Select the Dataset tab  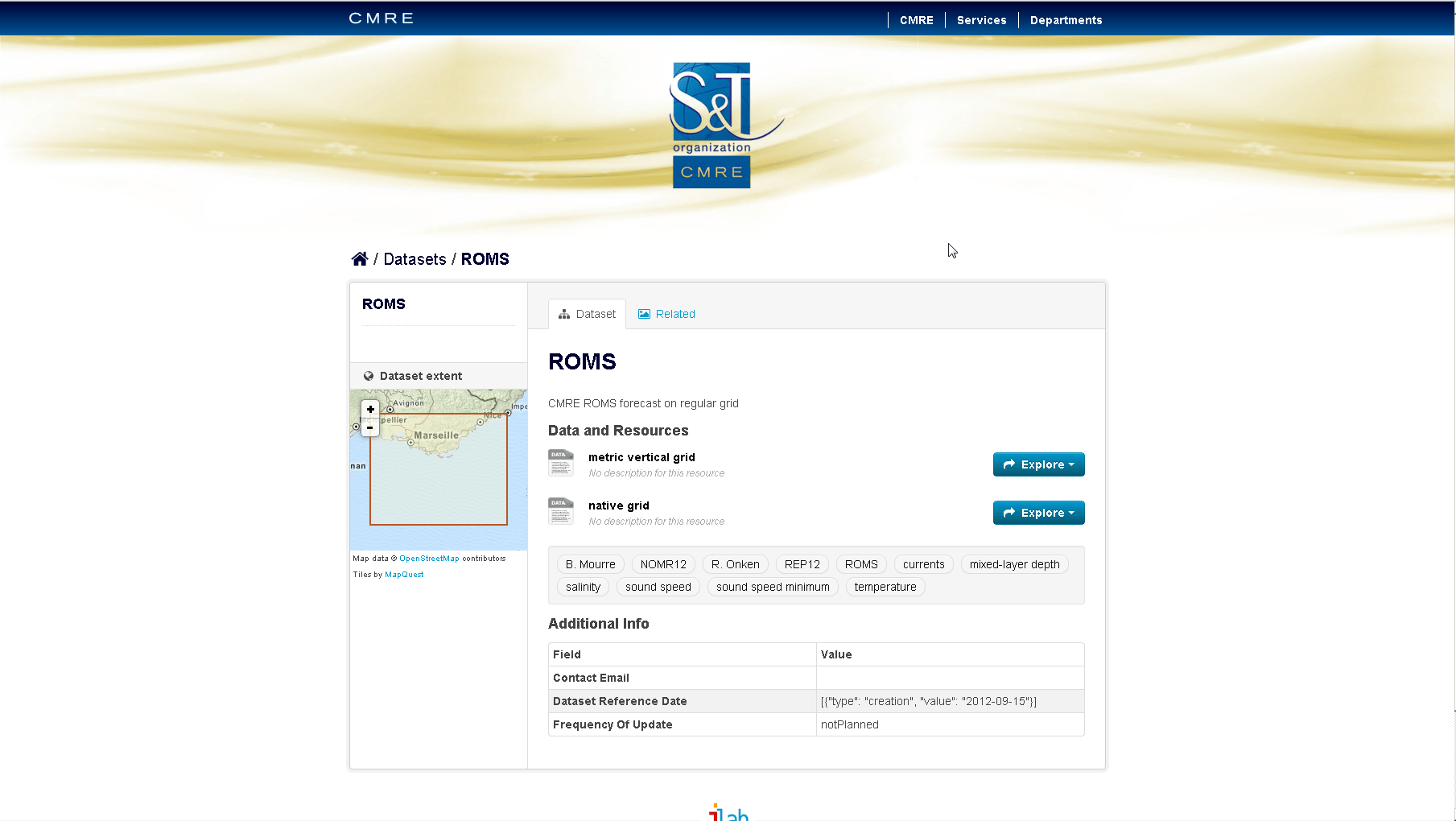(x=588, y=314)
